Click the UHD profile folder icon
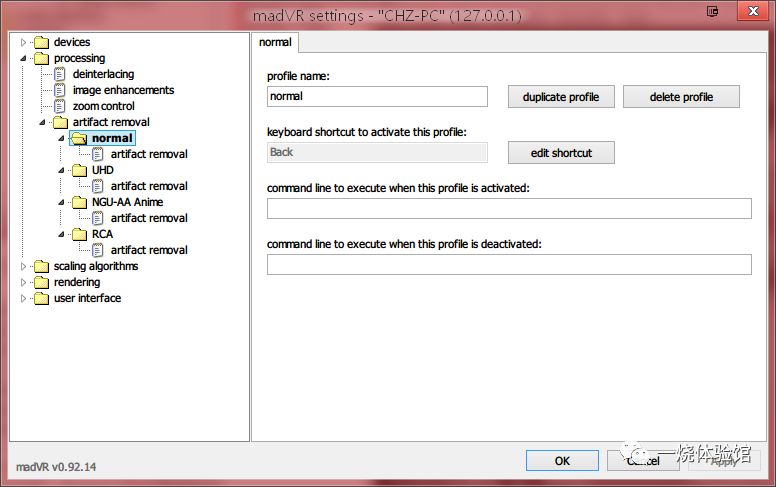Image resolution: width=776 pixels, height=487 pixels. [x=79, y=170]
